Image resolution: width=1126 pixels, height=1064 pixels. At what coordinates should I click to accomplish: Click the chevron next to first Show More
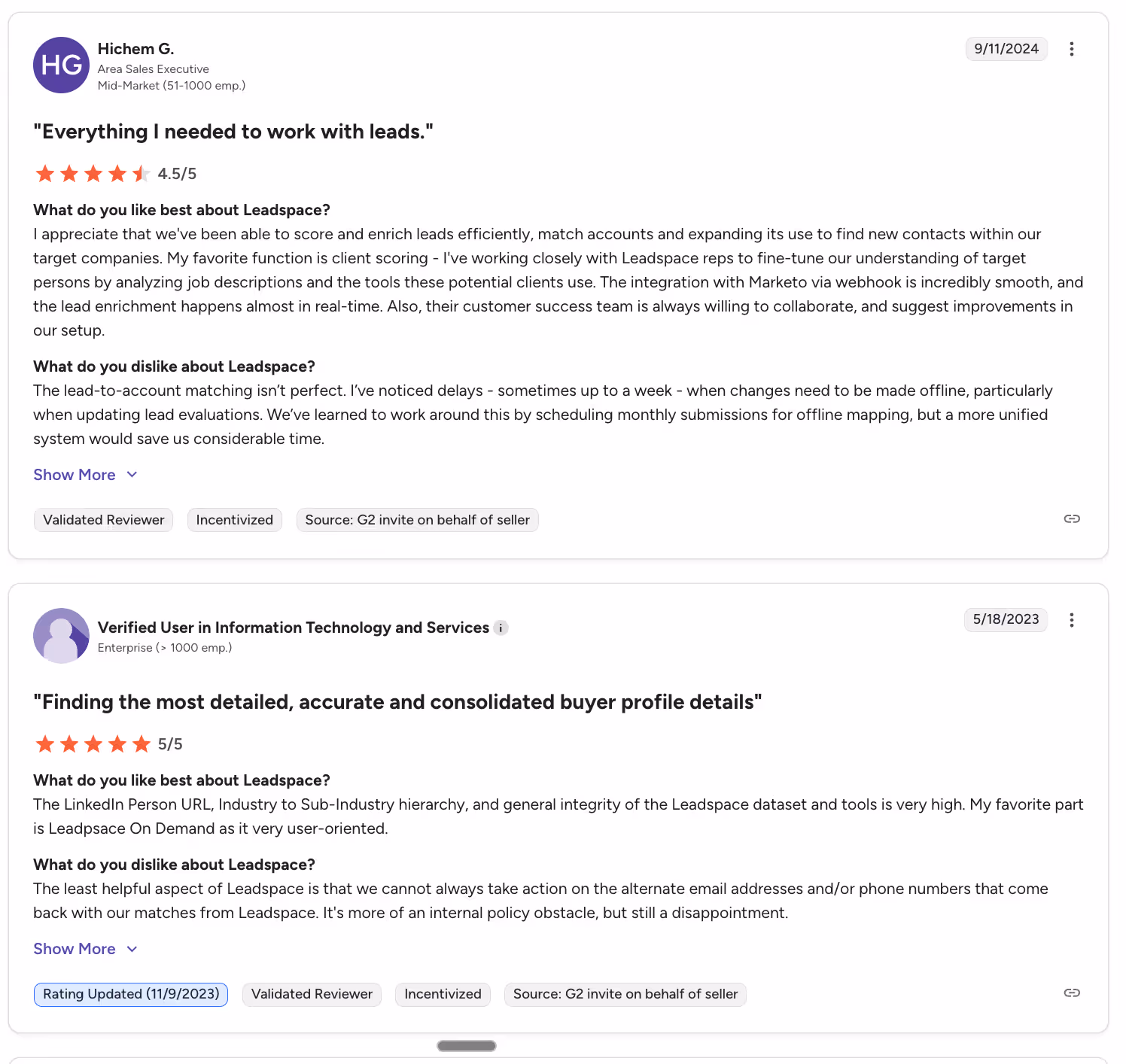(x=132, y=475)
